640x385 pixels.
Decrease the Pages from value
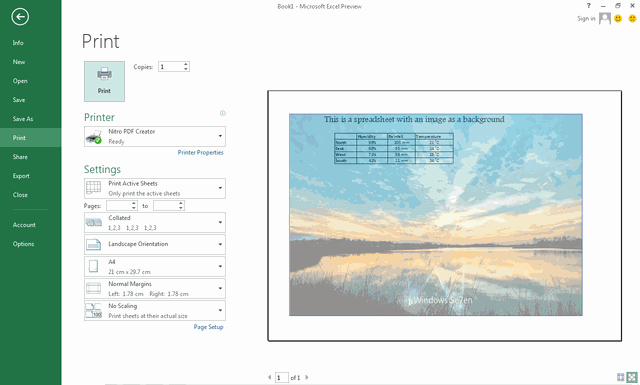point(133,208)
